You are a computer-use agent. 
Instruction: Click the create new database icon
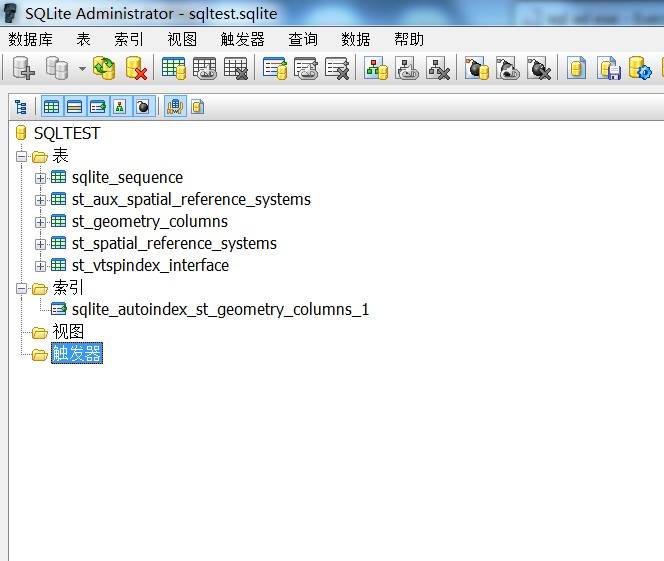[23, 68]
